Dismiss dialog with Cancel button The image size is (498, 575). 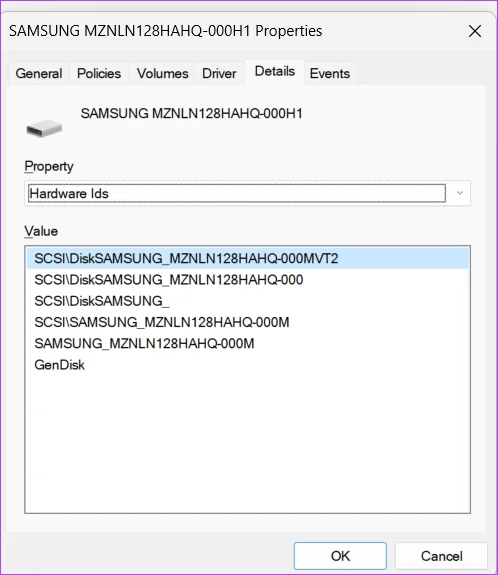click(441, 556)
